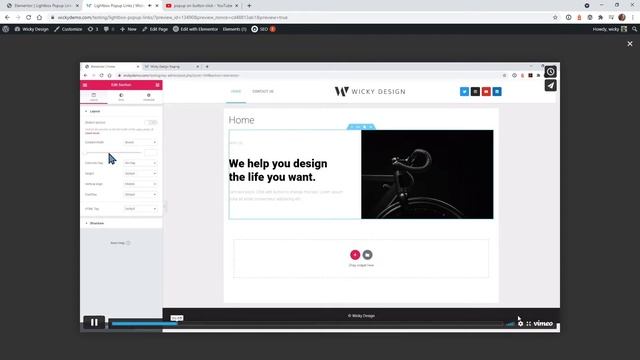The height and width of the screenshot is (360, 640).
Task: Click the pink Add New Section plus button
Action: 355,255
